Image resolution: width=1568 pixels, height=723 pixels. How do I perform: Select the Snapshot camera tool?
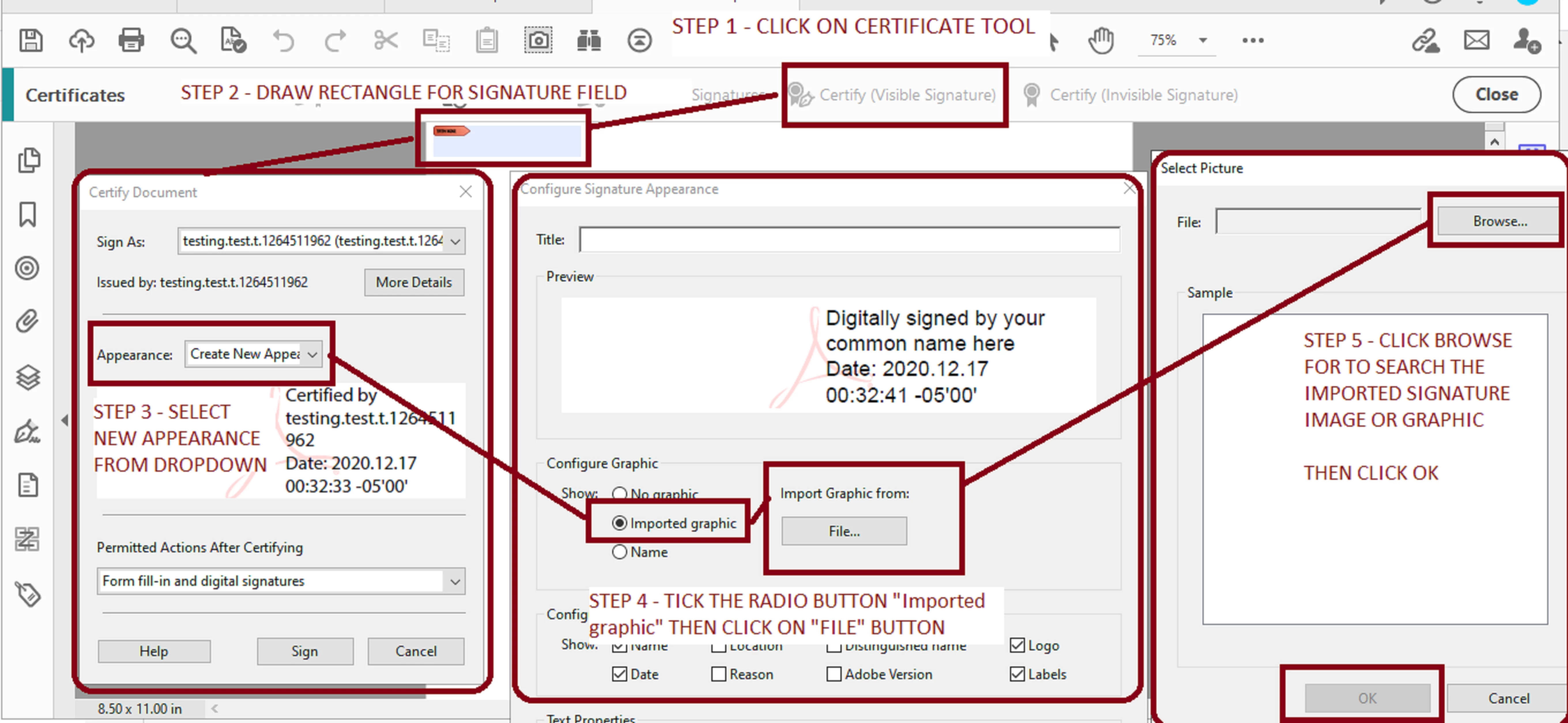(538, 41)
